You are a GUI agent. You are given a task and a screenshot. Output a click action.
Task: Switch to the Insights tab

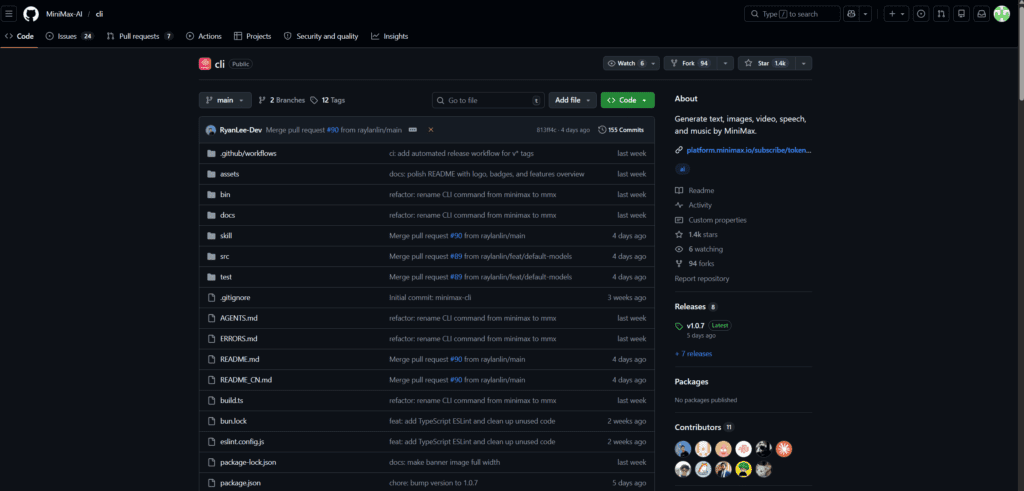point(389,37)
